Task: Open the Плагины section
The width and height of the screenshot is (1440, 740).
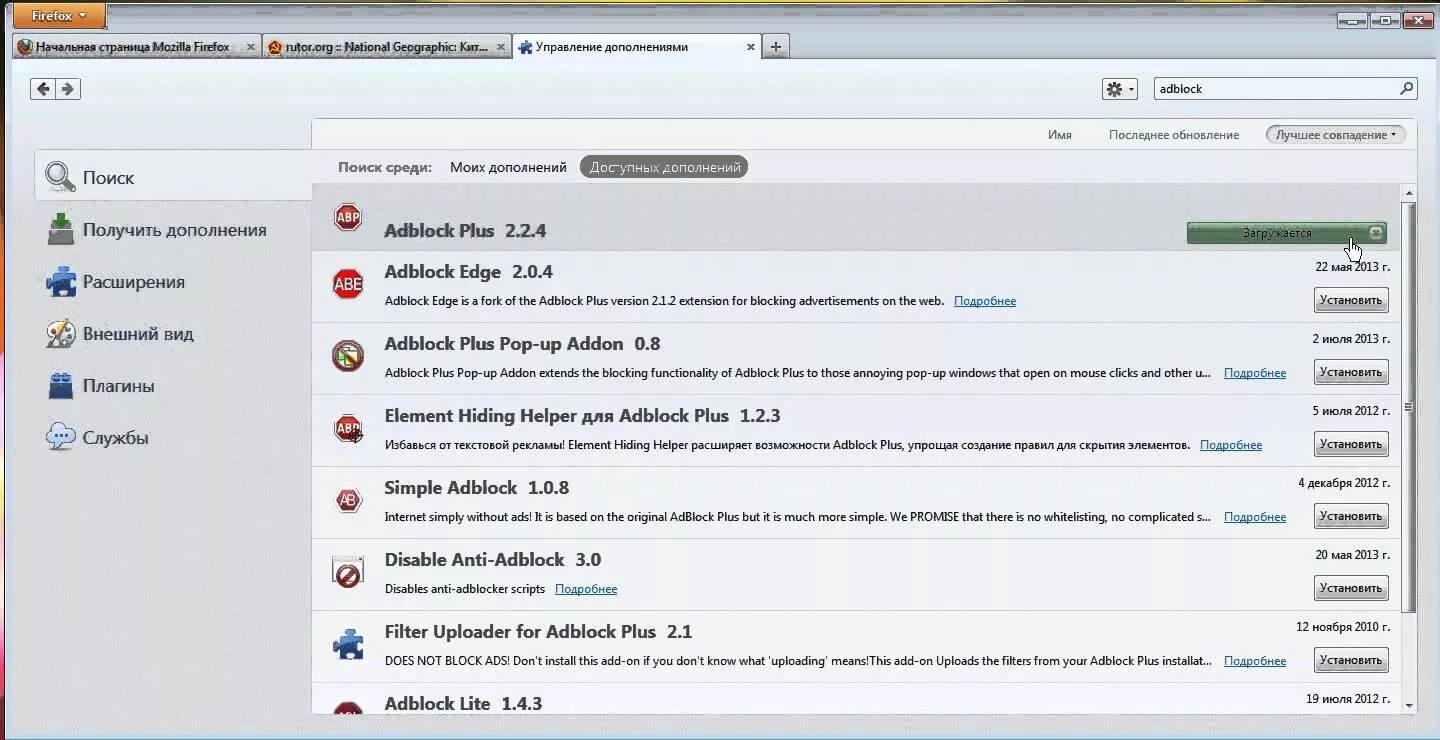Action: point(120,386)
